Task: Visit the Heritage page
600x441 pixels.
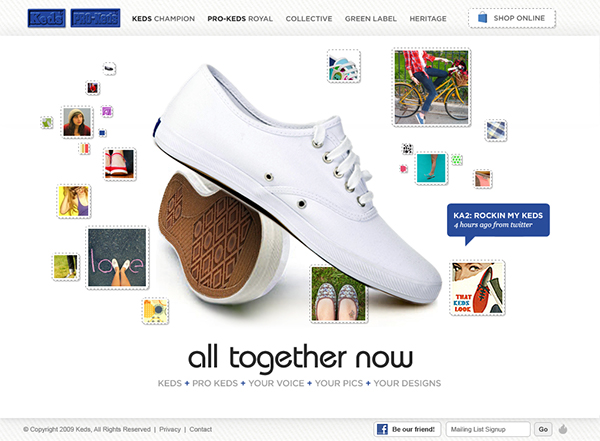Action: 428,19
